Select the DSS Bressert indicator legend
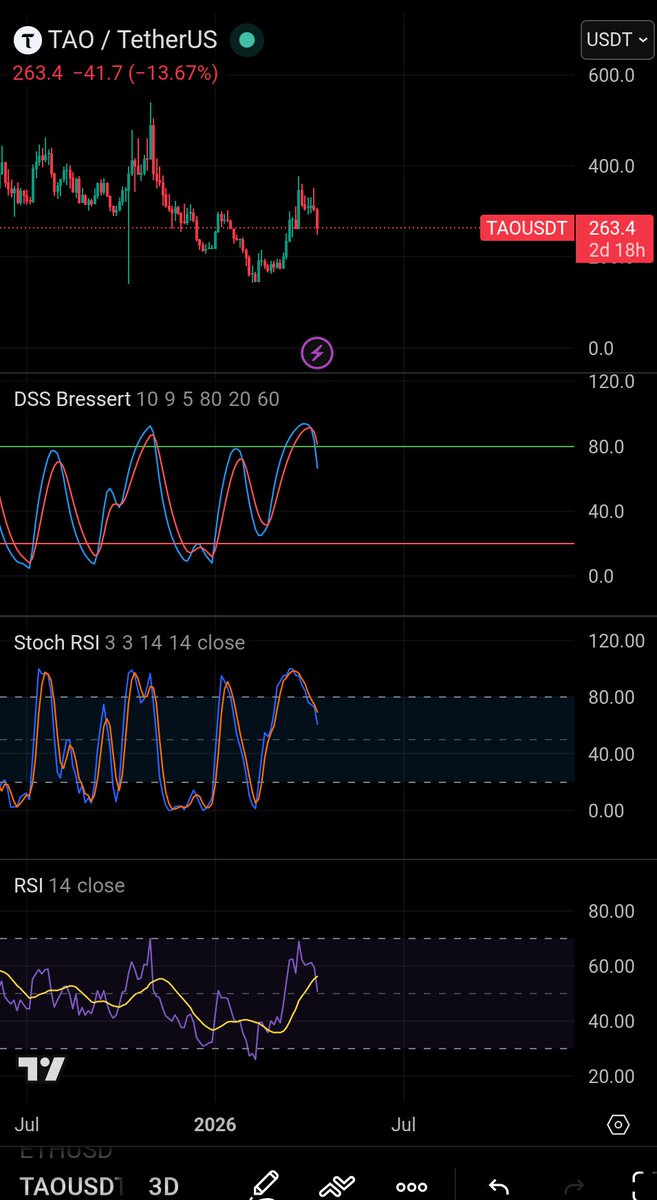Viewport: 657px width, 1200px height. (147, 399)
